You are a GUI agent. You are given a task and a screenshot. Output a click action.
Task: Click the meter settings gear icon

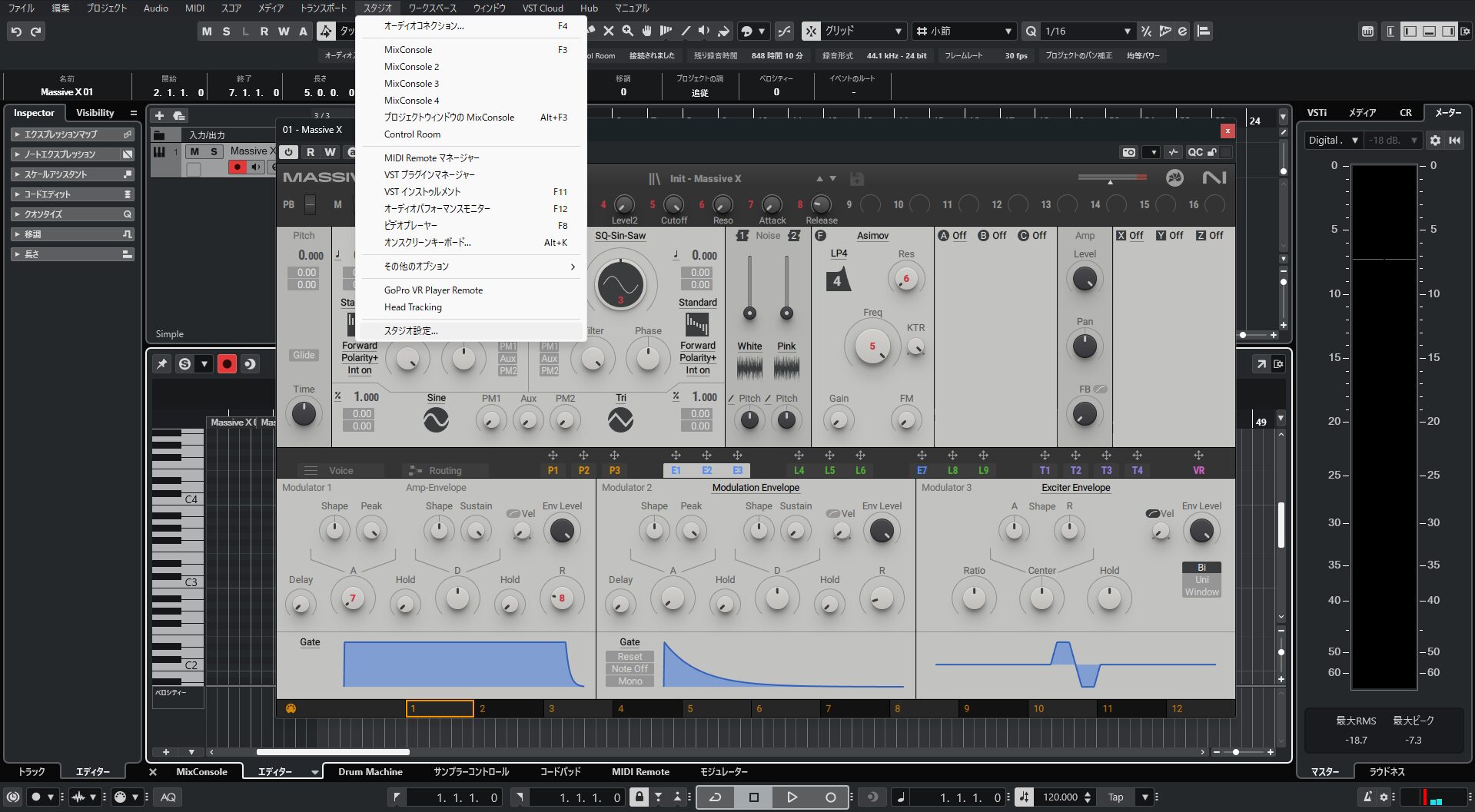click(1435, 141)
